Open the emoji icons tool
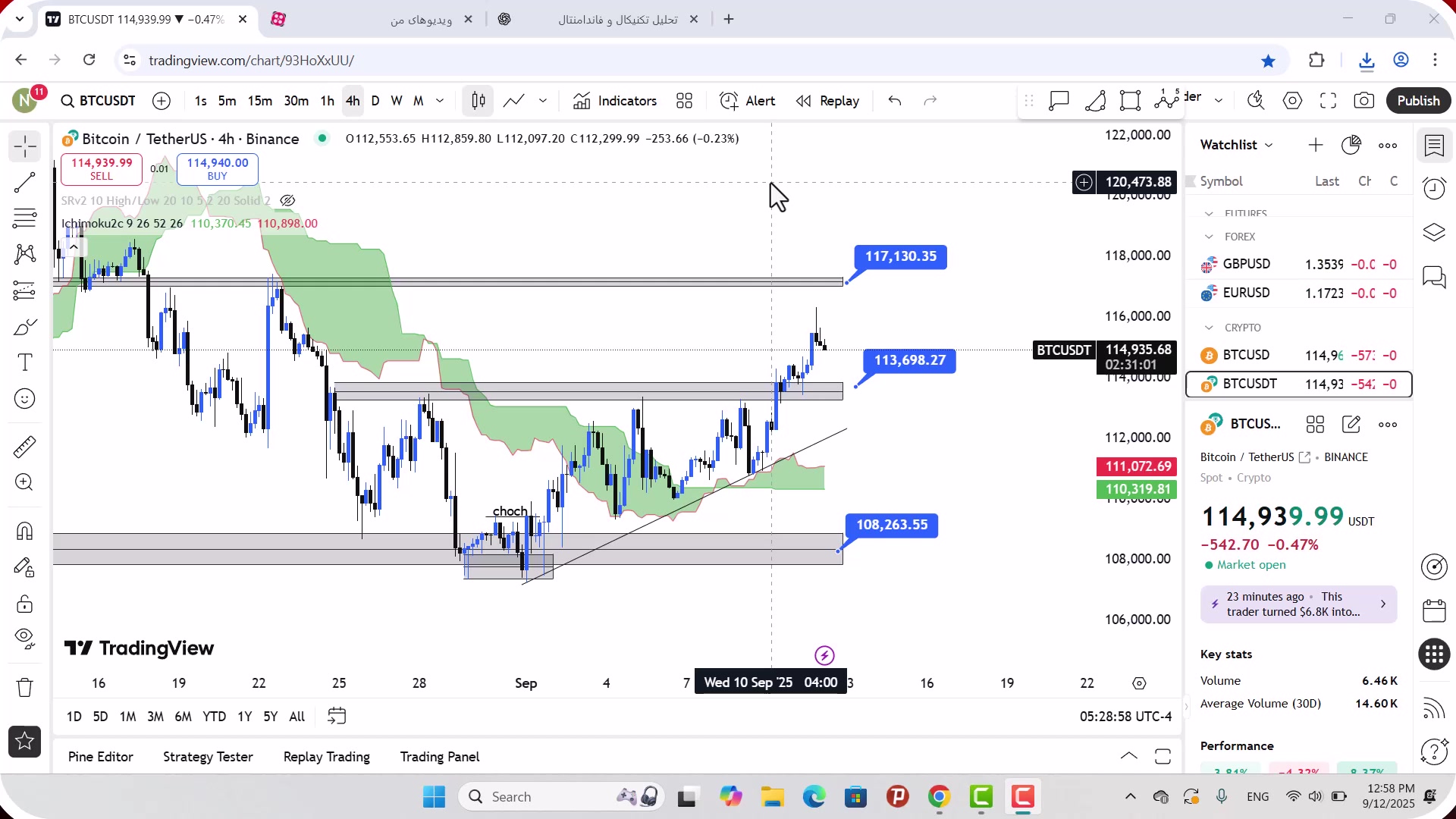Image resolution: width=1456 pixels, height=819 pixels. (24, 399)
